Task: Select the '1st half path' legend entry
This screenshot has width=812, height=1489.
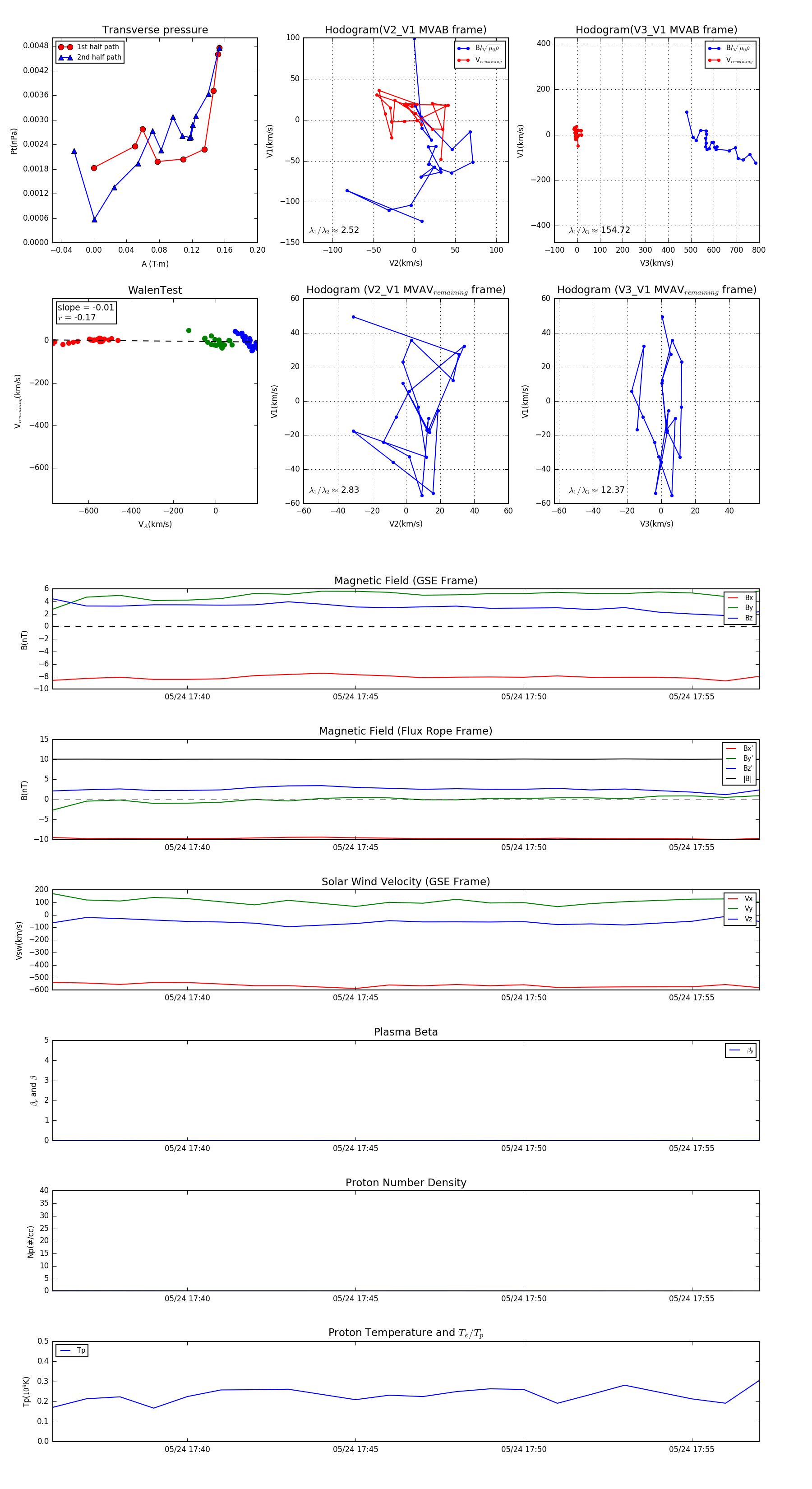Action: [x=90, y=47]
